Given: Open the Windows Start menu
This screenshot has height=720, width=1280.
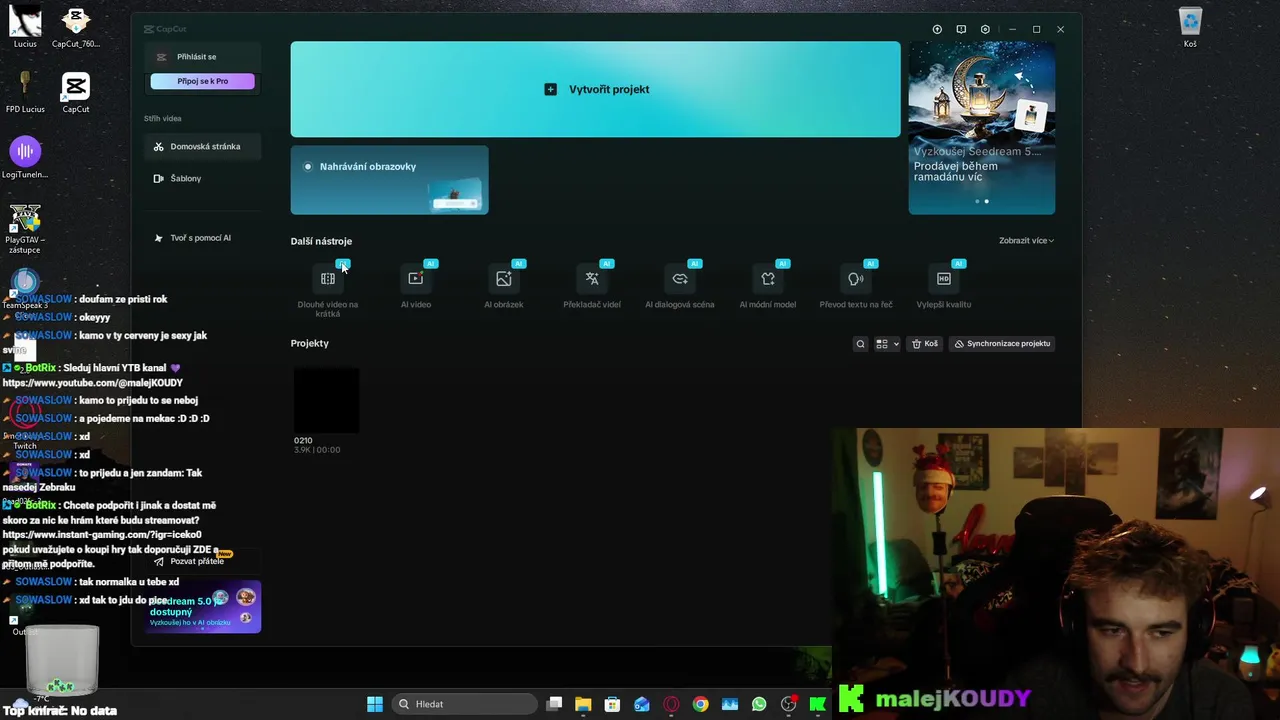Looking at the screenshot, I should (375, 704).
